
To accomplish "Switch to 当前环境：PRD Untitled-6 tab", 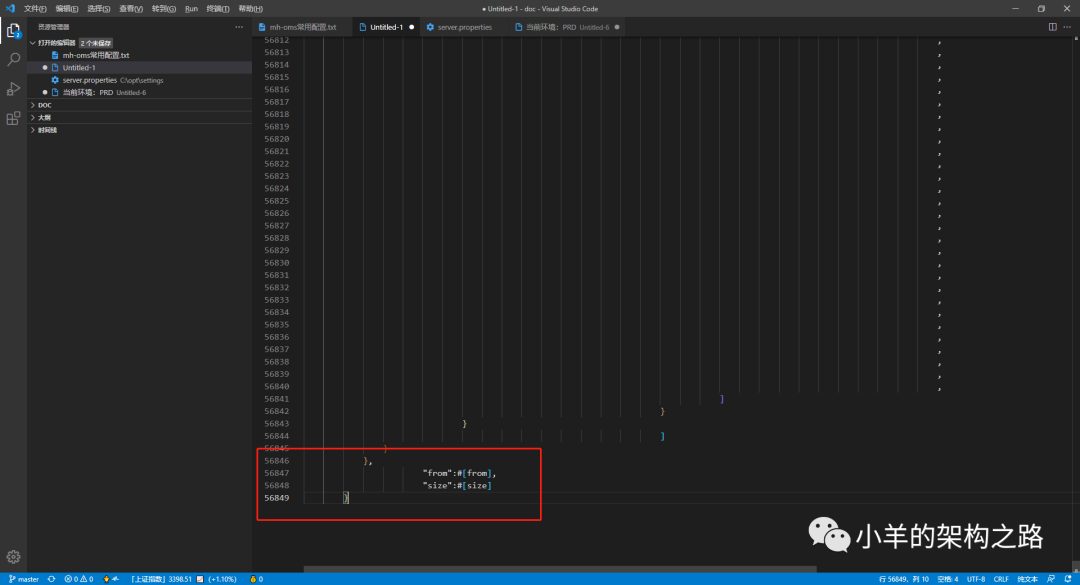I will coord(567,27).
